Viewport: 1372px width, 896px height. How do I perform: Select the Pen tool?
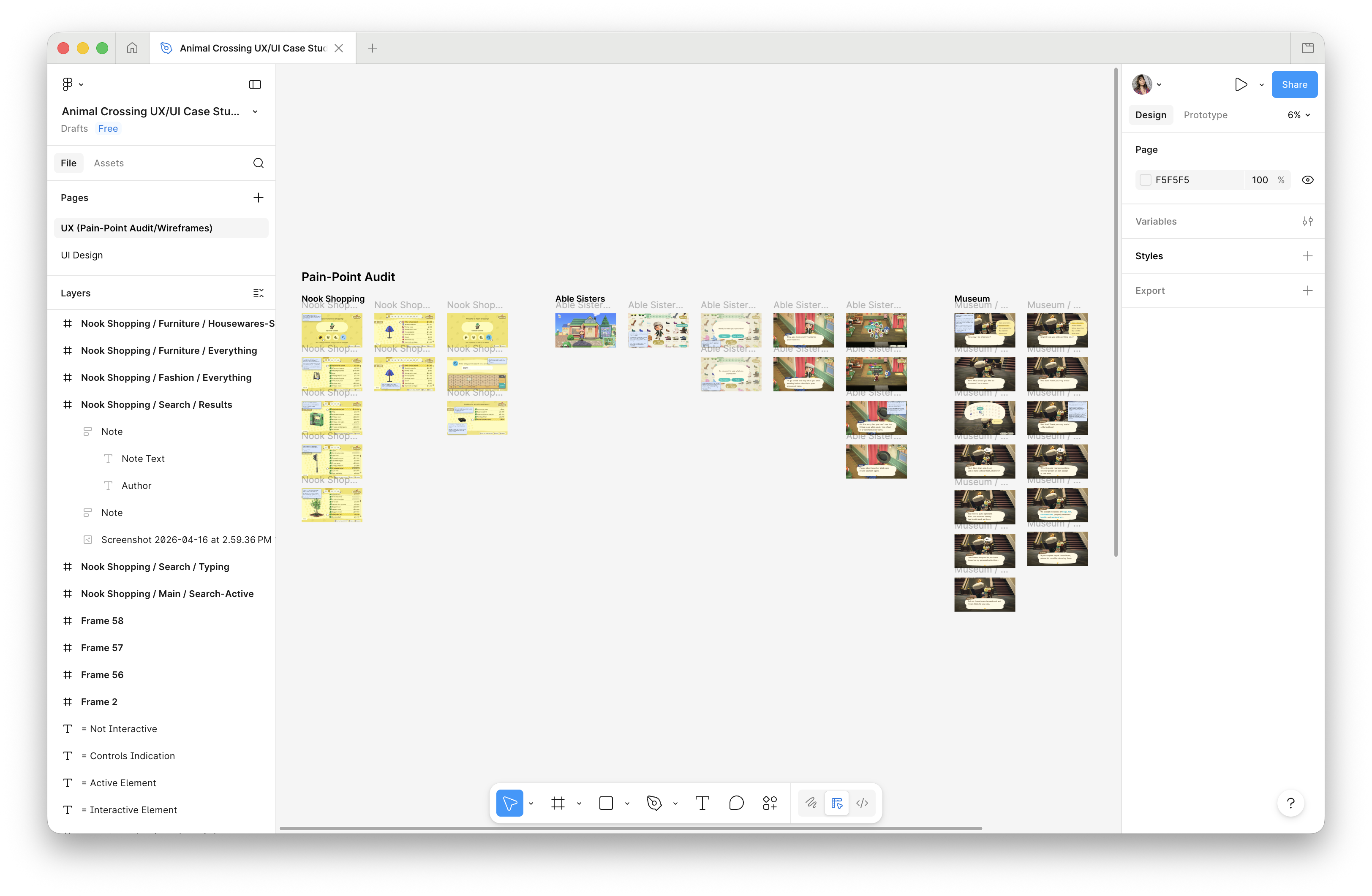tap(654, 803)
